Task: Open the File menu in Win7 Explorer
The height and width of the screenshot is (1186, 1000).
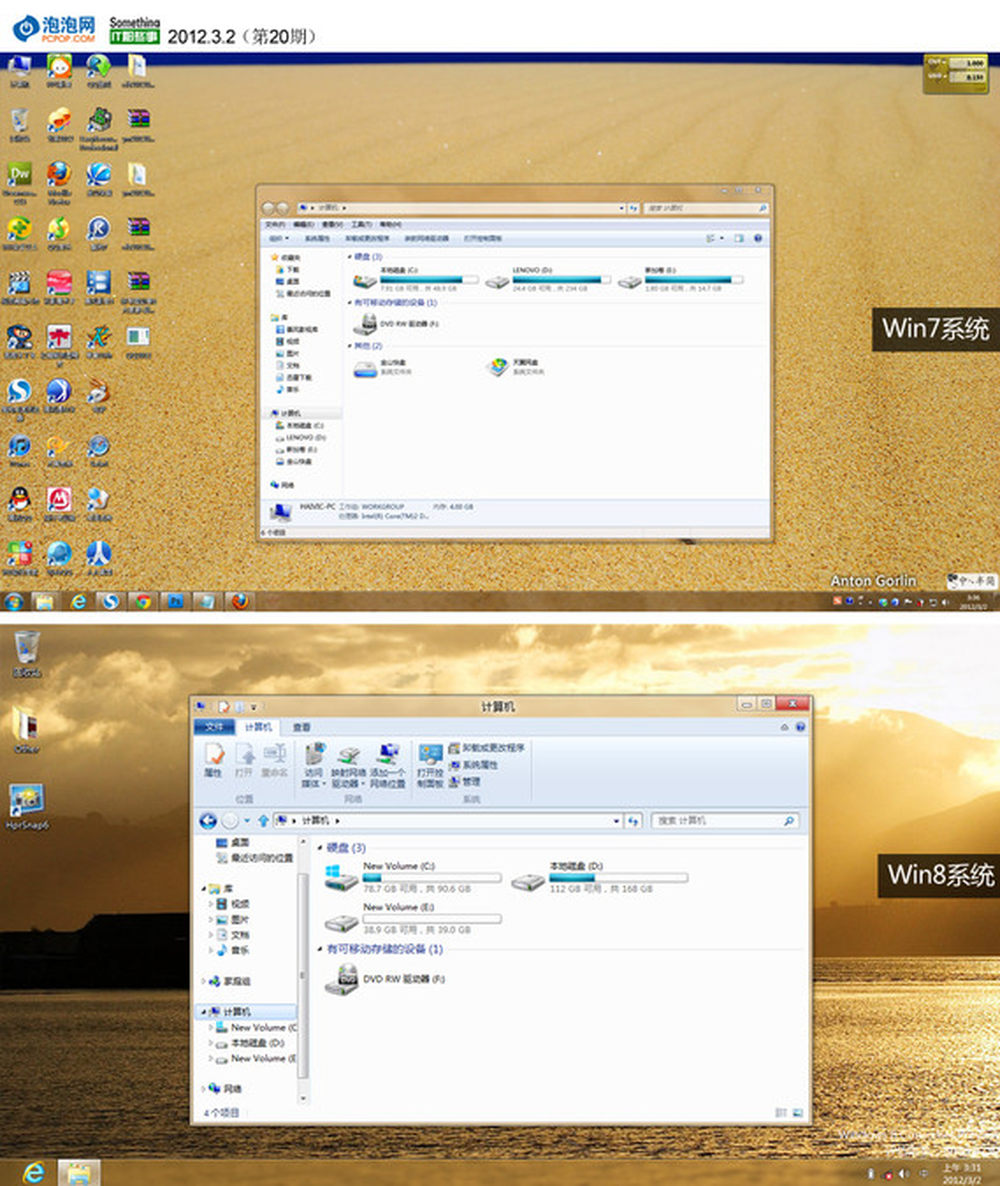Action: (x=274, y=225)
